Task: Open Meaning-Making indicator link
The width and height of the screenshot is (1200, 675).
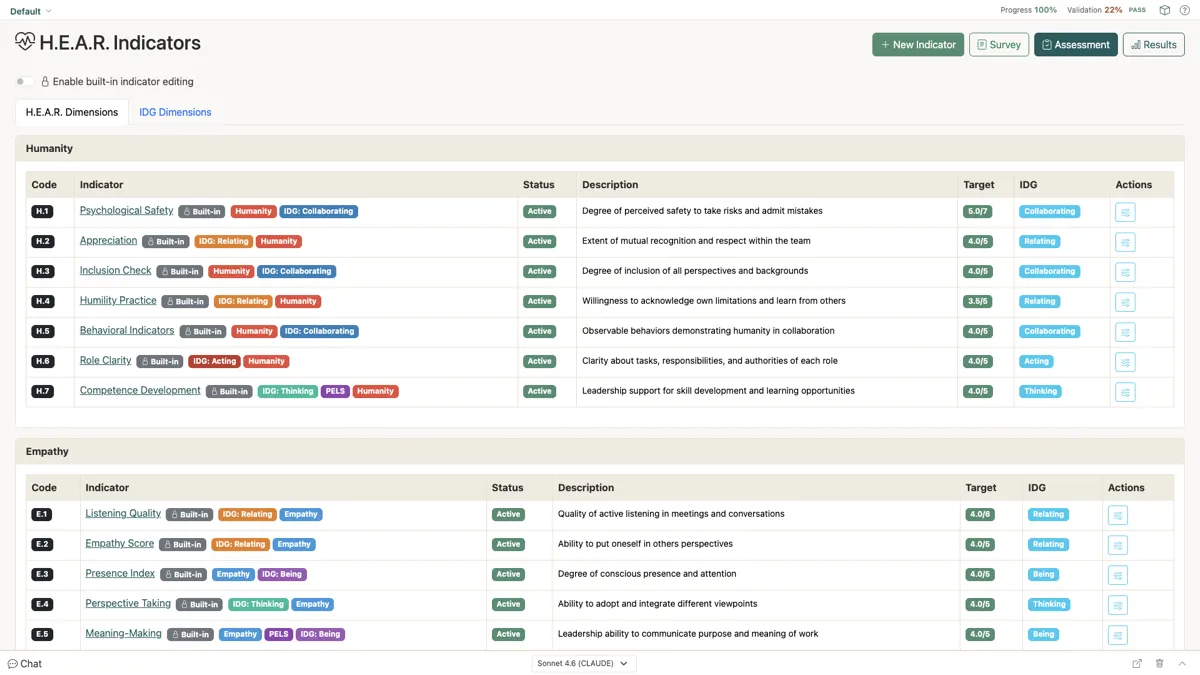Action: [x=123, y=633]
